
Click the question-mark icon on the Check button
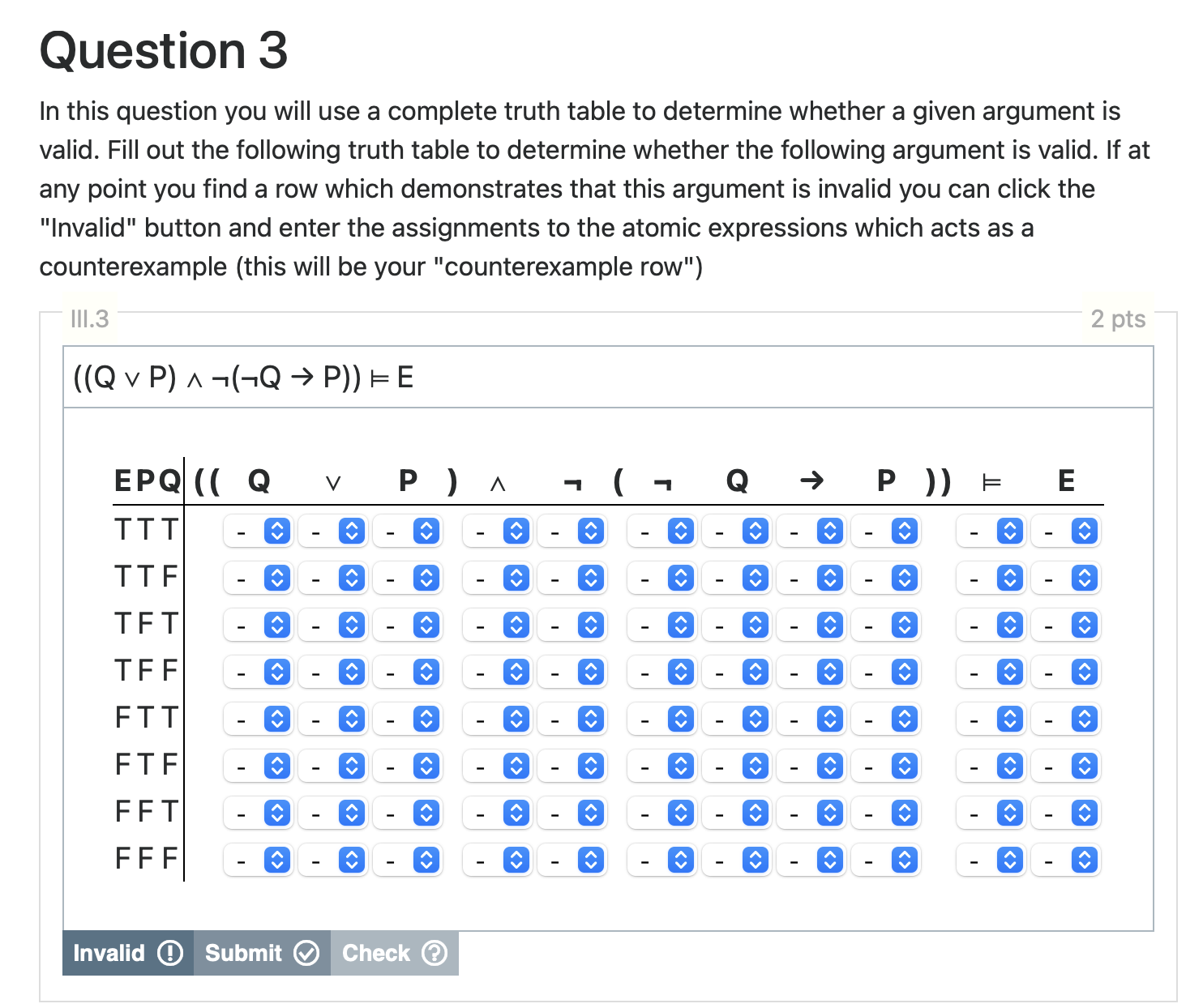tap(435, 953)
